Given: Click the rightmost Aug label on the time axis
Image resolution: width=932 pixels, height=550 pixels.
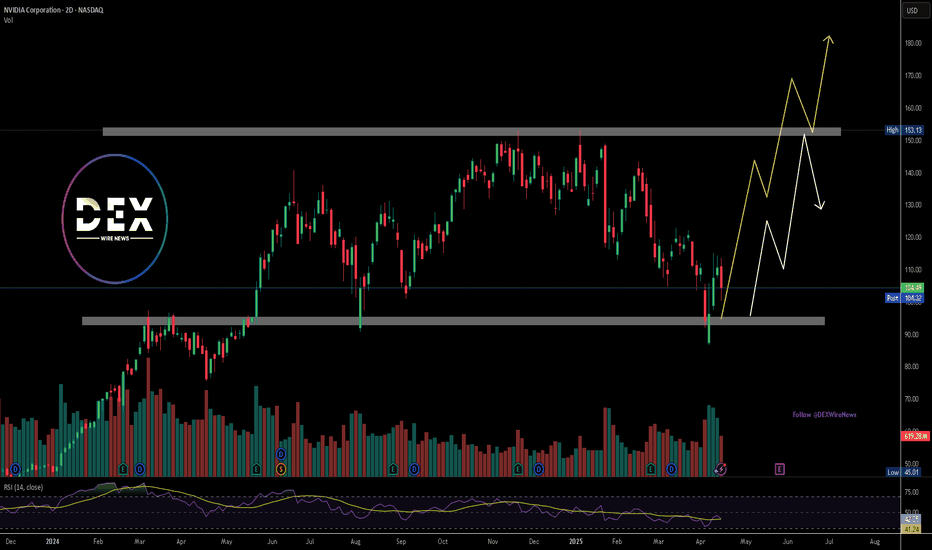Looking at the screenshot, I should click(875, 542).
